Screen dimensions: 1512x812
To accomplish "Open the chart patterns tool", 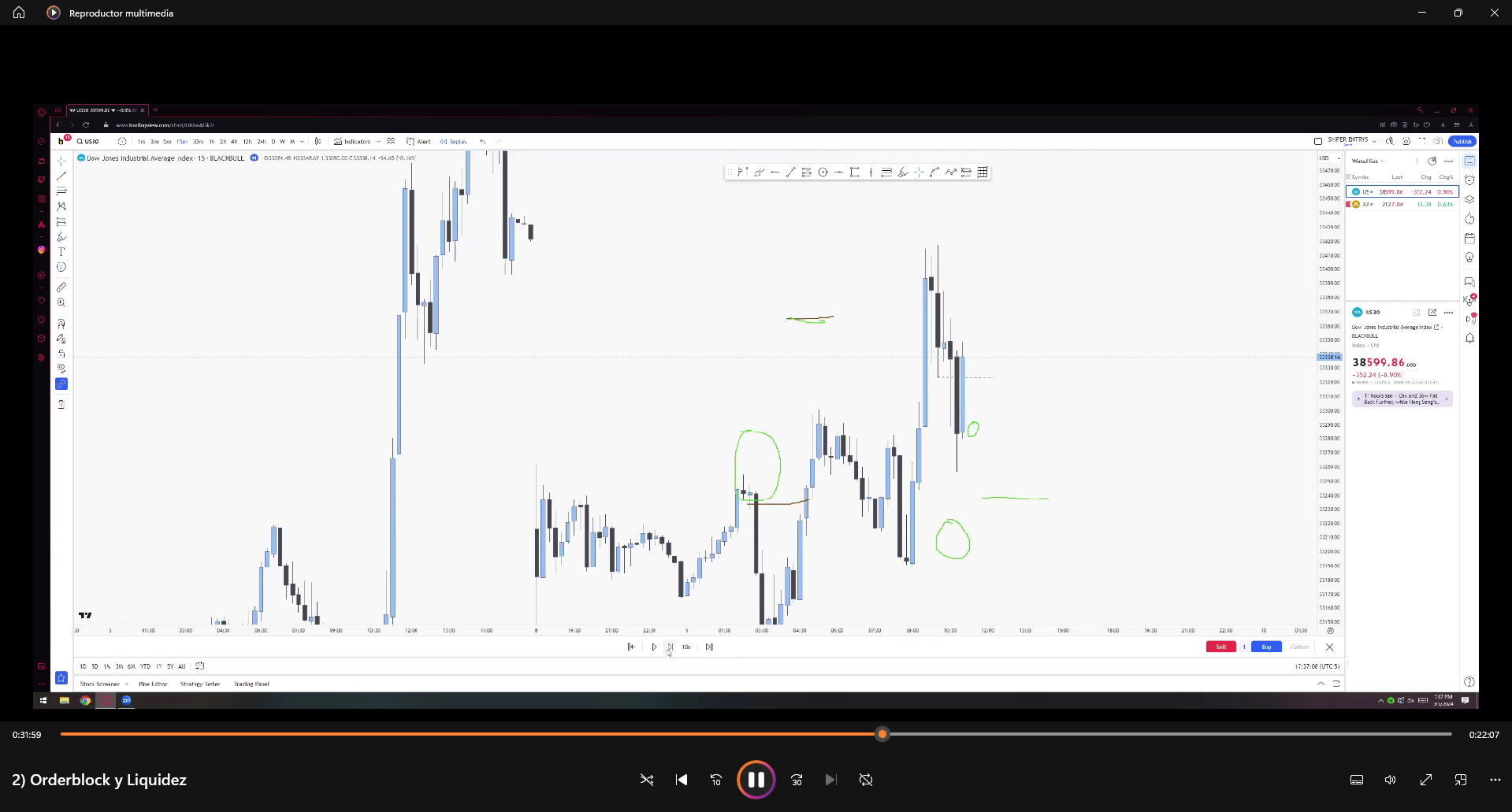I will [x=61, y=206].
